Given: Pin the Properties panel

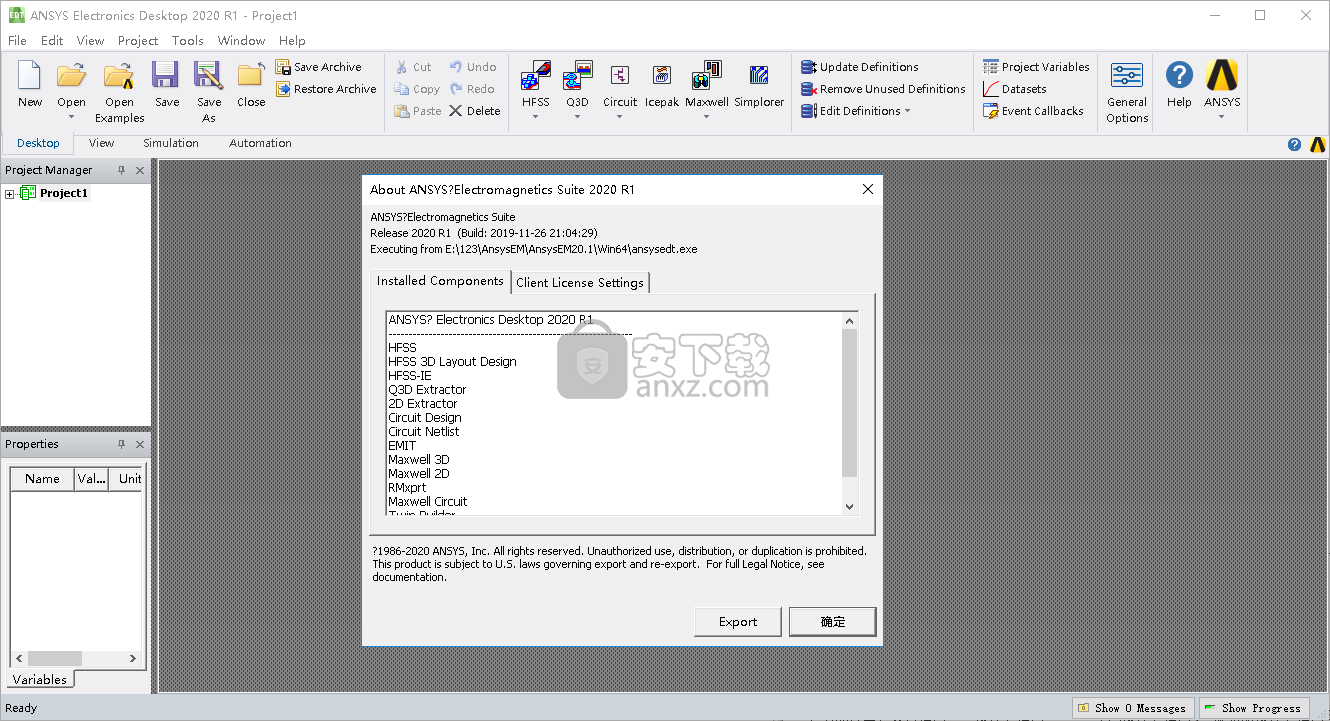Looking at the screenshot, I should [x=122, y=444].
